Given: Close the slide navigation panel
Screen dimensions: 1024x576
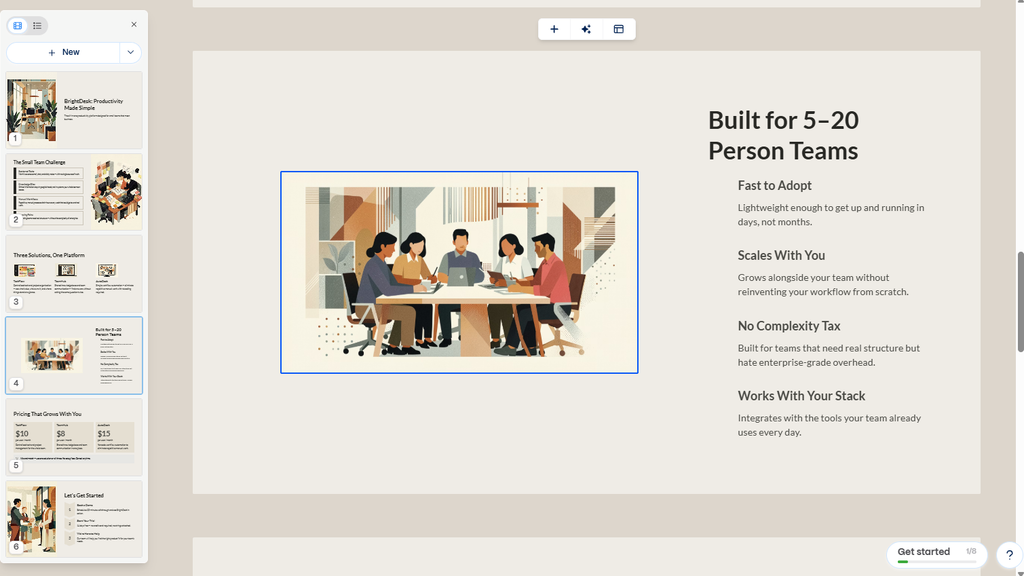Looking at the screenshot, I should tap(134, 24).
